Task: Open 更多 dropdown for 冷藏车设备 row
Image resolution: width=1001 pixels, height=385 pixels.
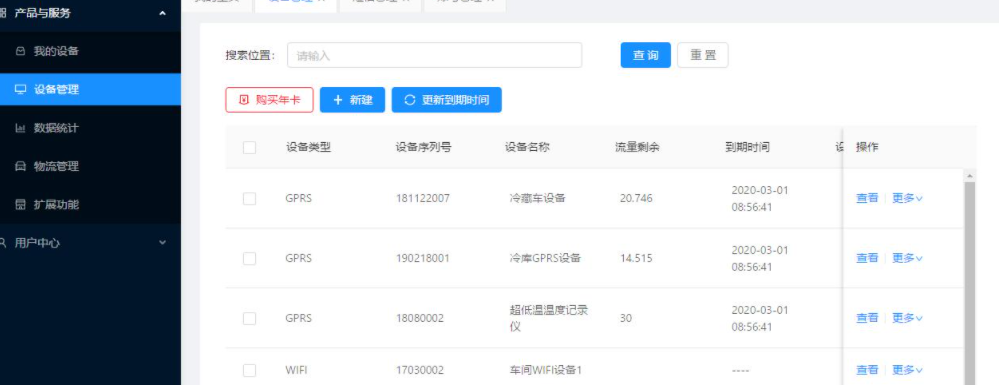Action: [907, 199]
